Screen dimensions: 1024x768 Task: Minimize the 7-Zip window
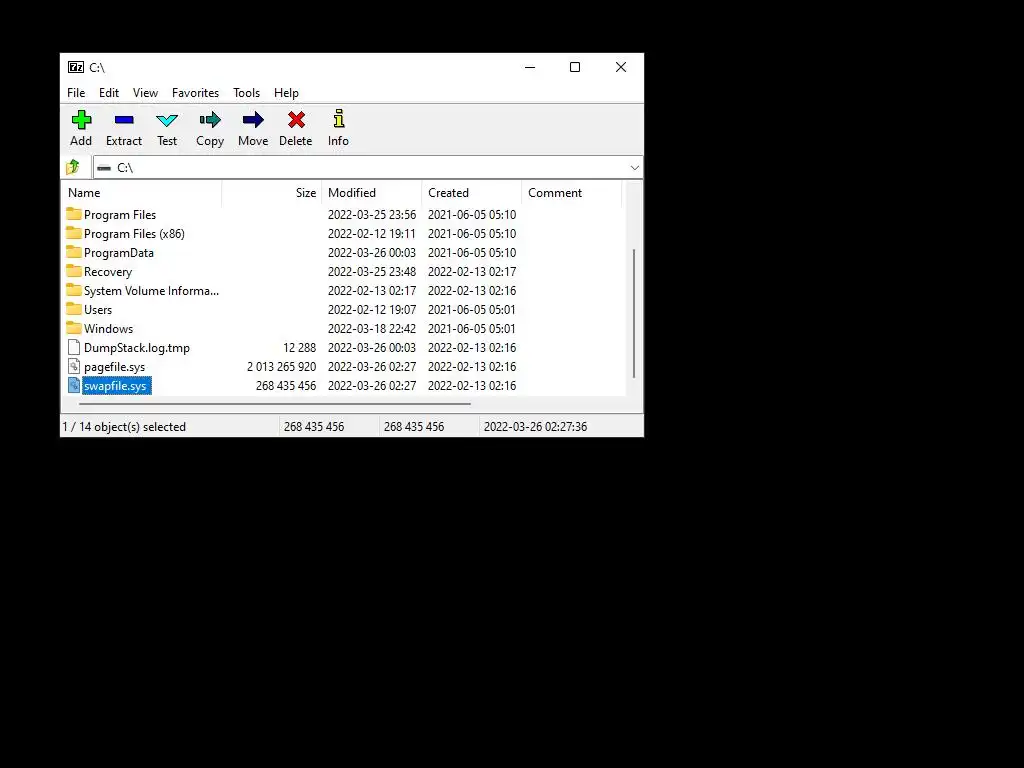(530, 67)
